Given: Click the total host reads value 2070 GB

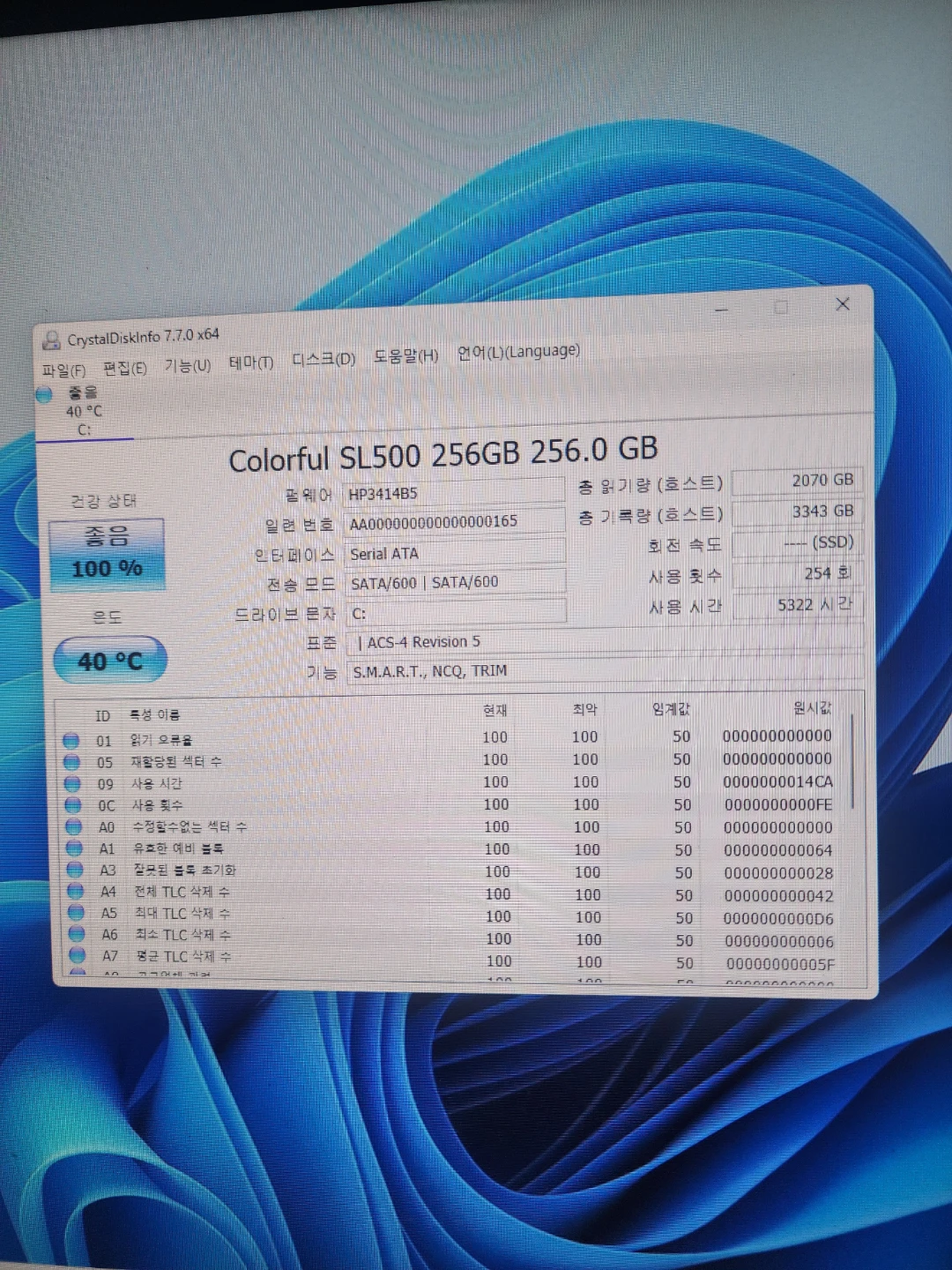Looking at the screenshot, I should [x=796, y=481].
